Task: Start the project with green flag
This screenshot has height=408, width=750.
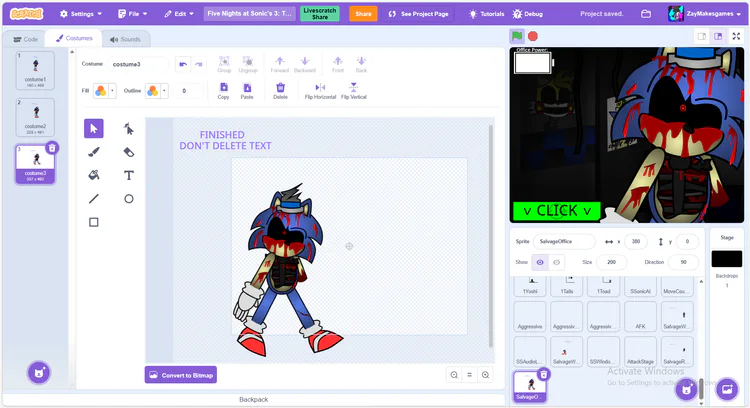Action: point(517,36)
